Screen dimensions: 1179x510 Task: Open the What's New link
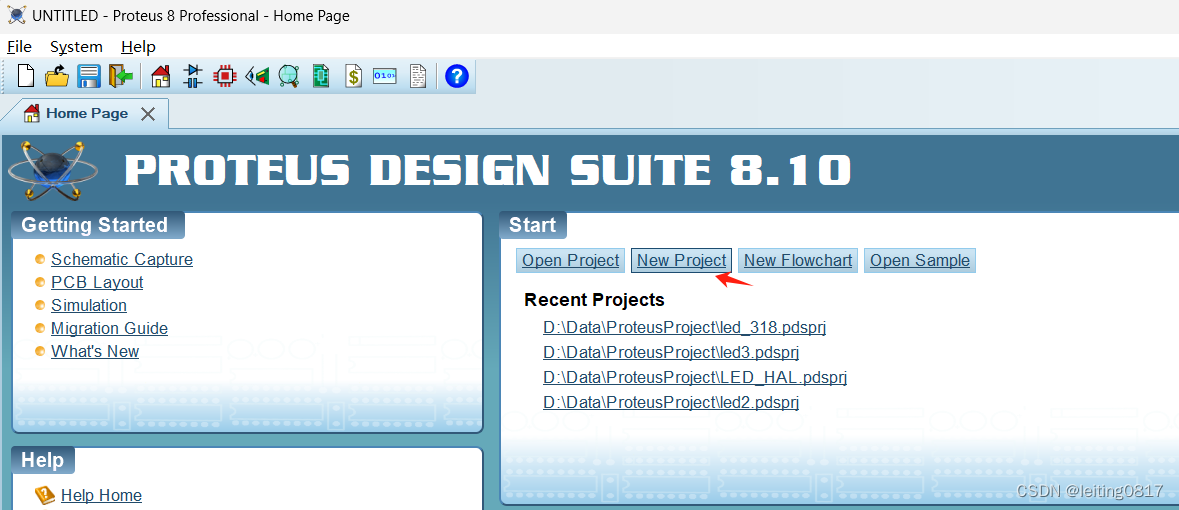click(x=95, y=351)
